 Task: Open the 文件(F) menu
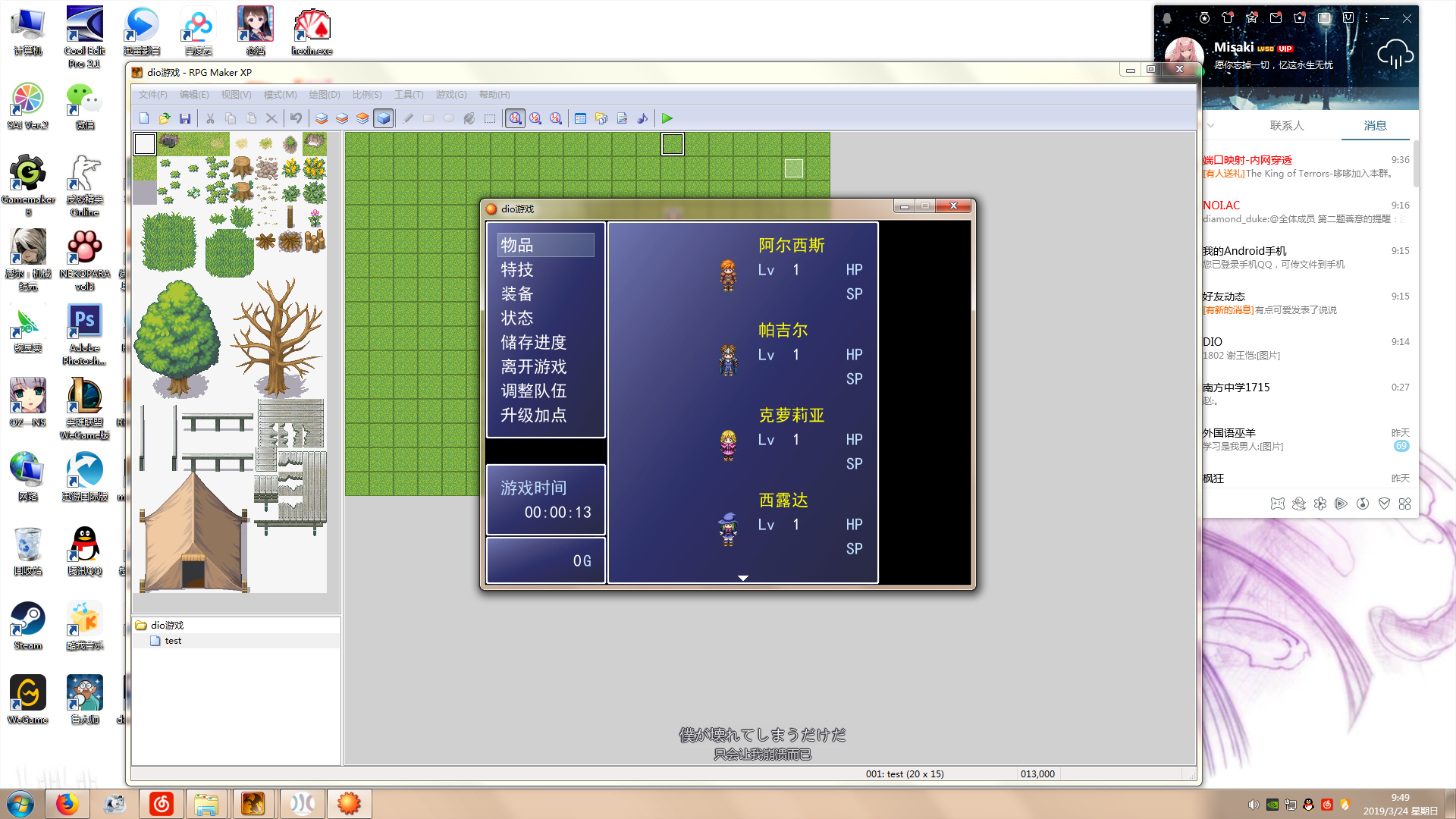point(152,95)
